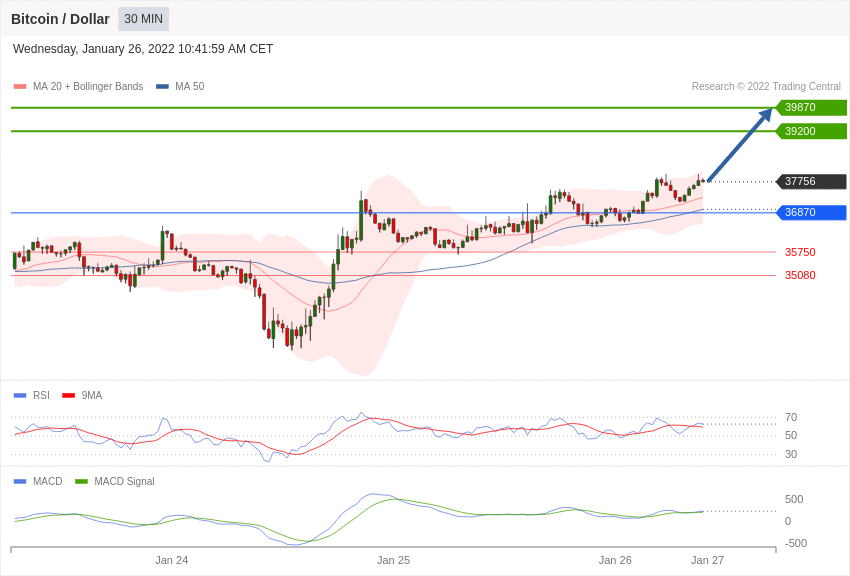Image resolution: width=850 pixels, height=576 pixels.
Task: Click the 35750 red support label
Action: (x=800, y=252)
